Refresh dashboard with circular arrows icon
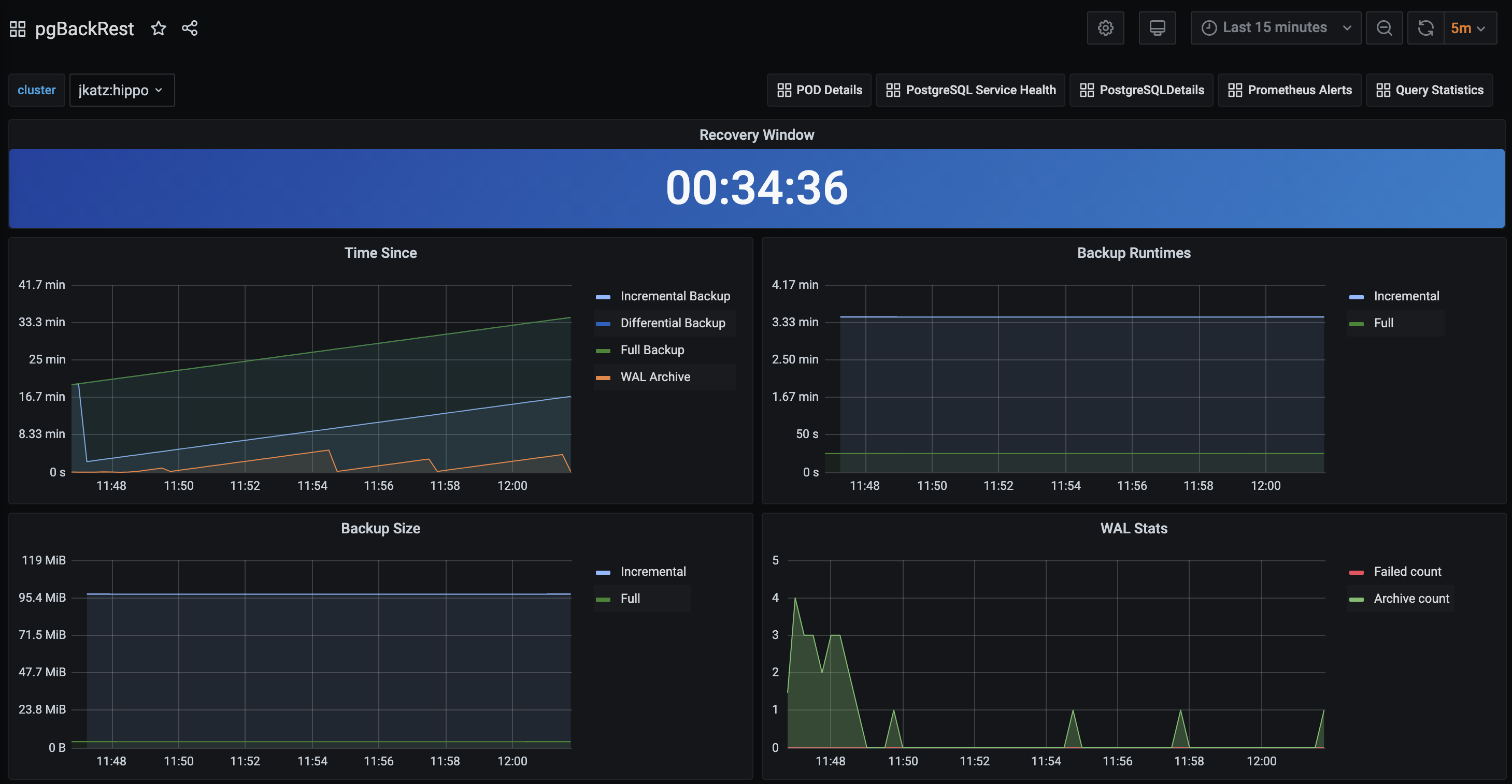 (1425, 28)
